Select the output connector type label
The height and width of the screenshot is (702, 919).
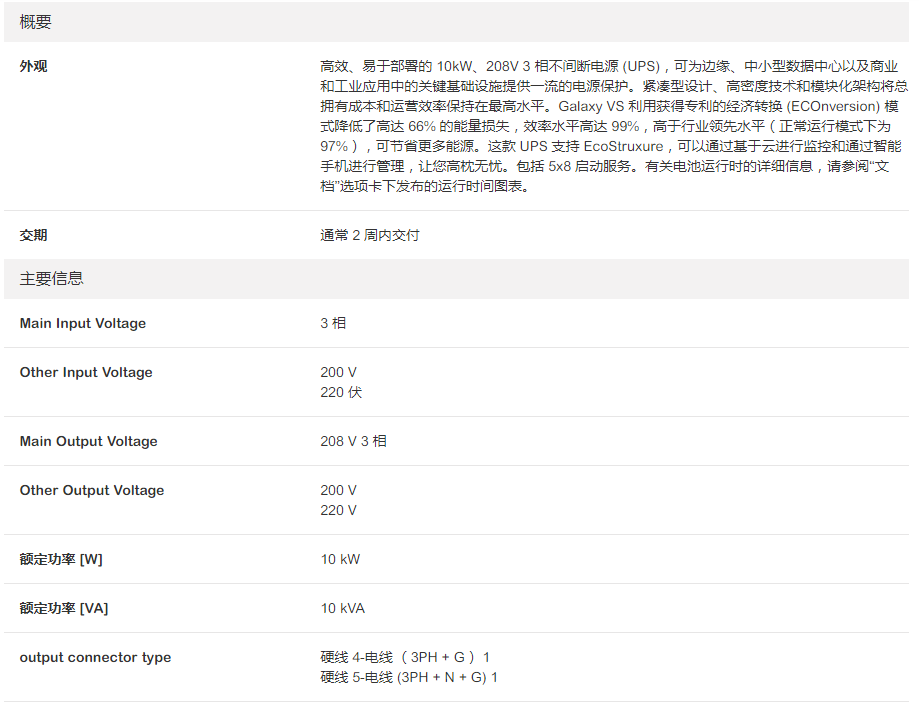point(95,658)
